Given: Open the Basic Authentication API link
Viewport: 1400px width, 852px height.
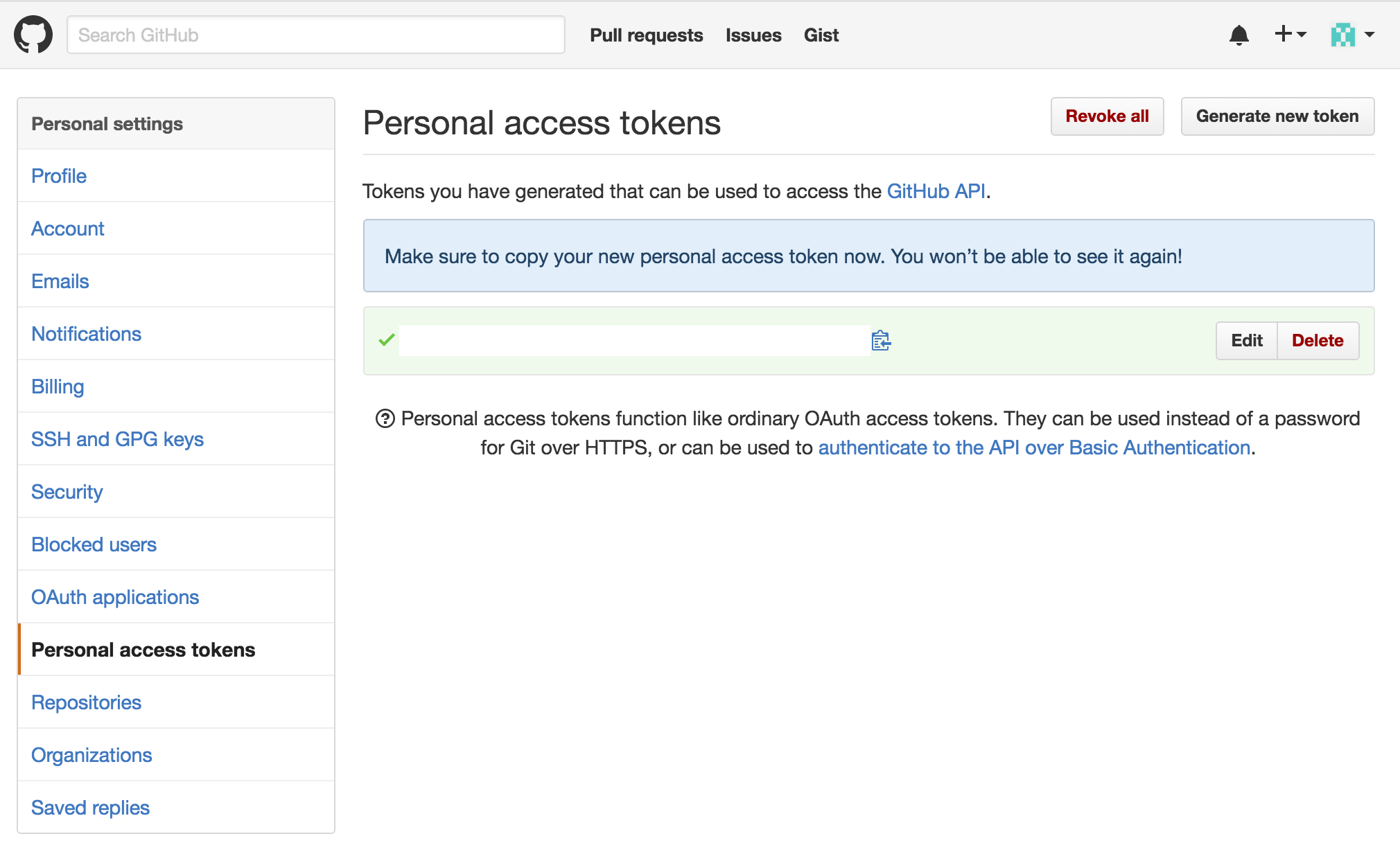Looking at the screenshot, I should [1034, 447].
